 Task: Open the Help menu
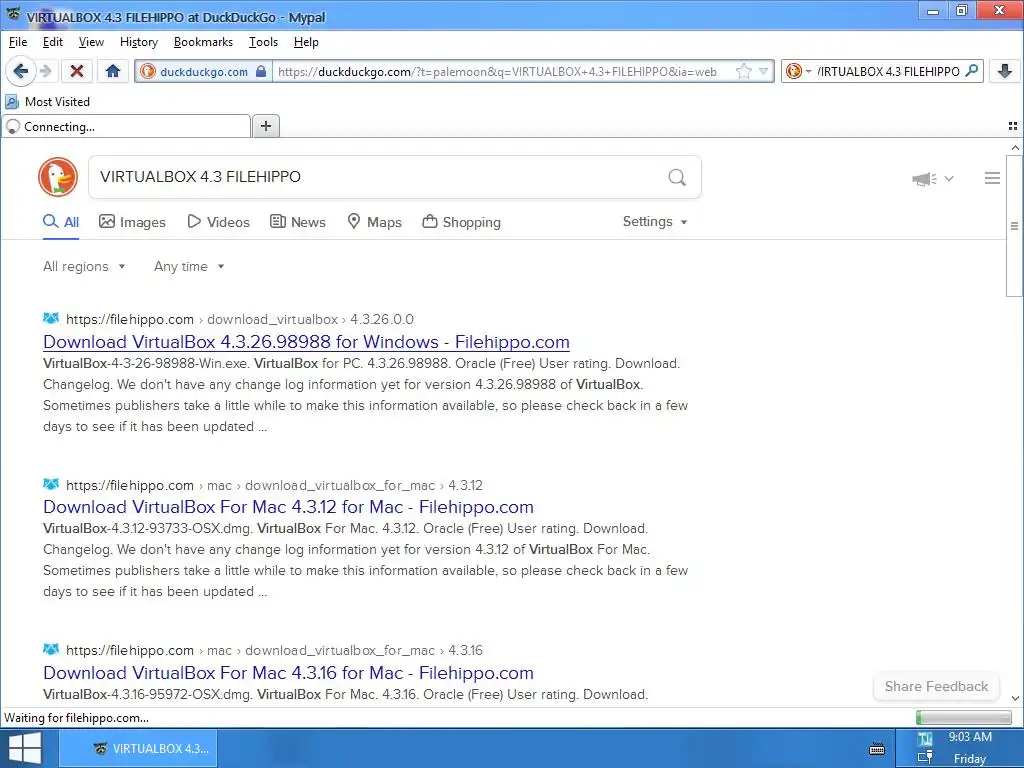point(306,42)
